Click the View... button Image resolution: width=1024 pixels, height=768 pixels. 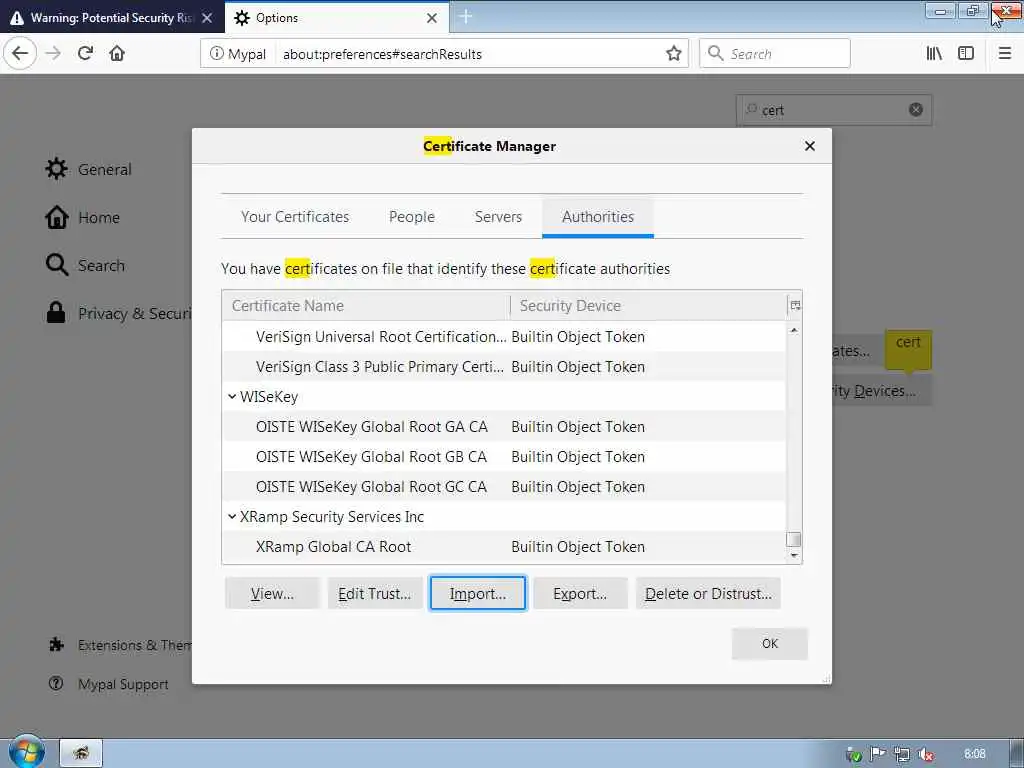(x=272, y=594)
